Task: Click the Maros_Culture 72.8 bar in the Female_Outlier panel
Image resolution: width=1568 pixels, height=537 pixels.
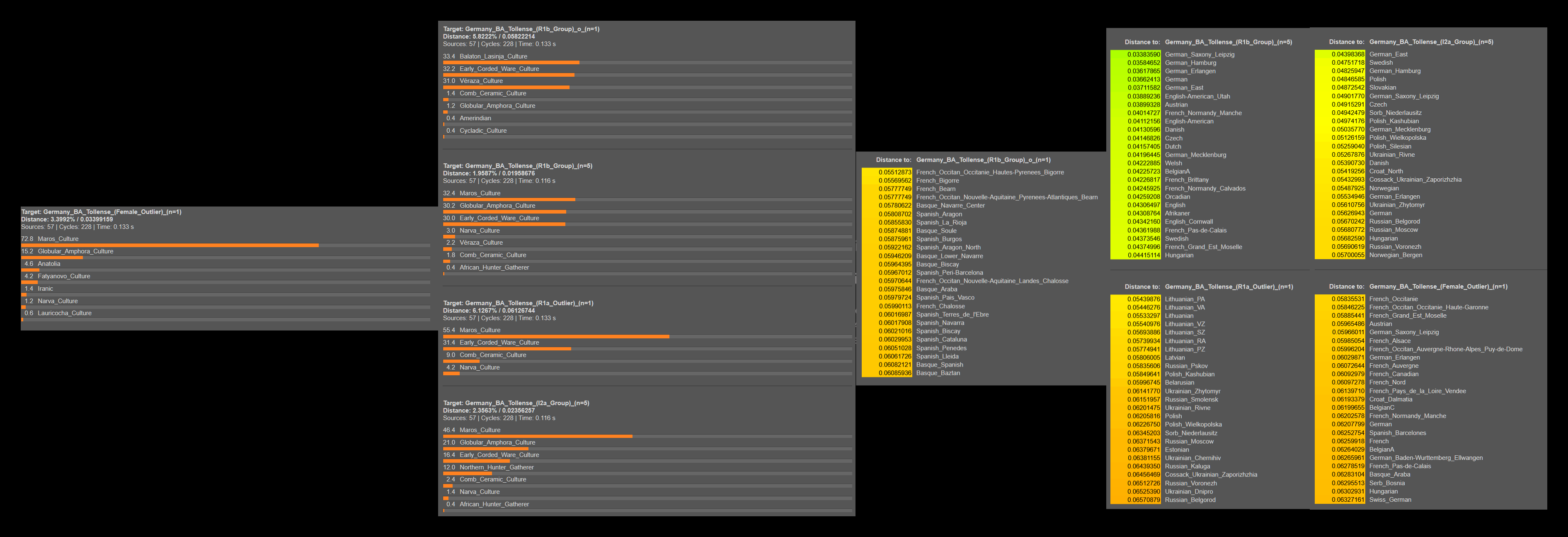Action: pos(170,245)
